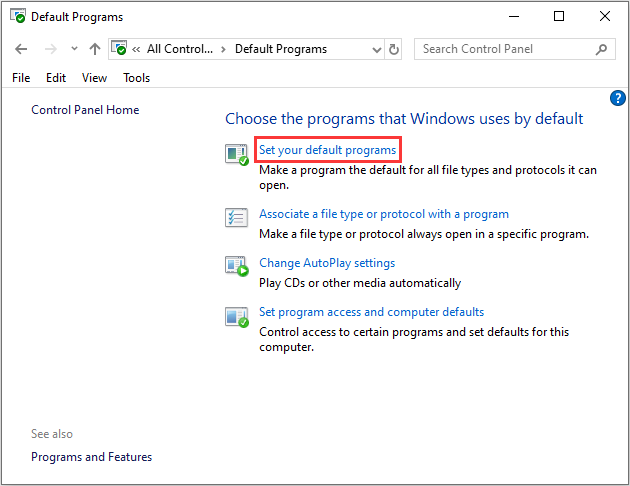Viewport: 630px width, 486px height.
Task: Click the program access defaults icon
Action: pos(237,317)
